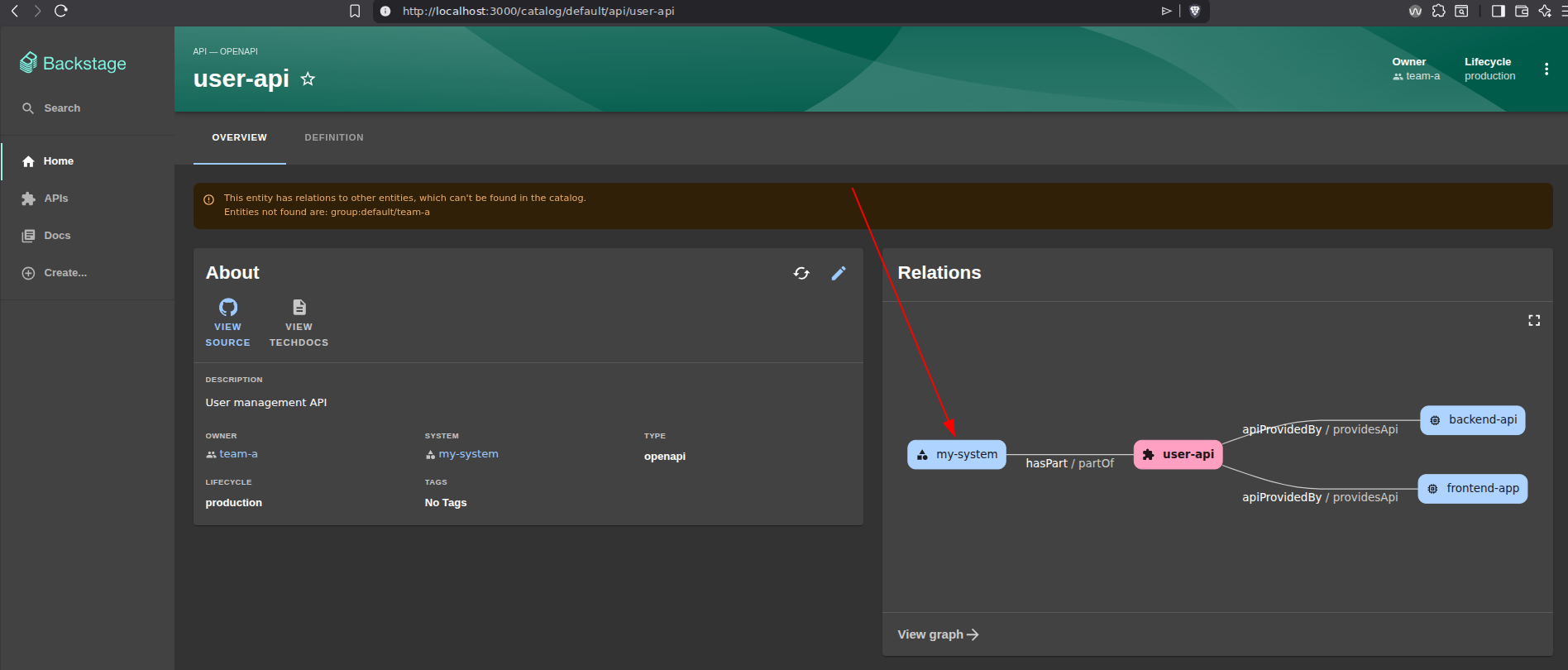Go to Home in the sidebar
This screenshot has height=670, width=1568.
[87, 161]
